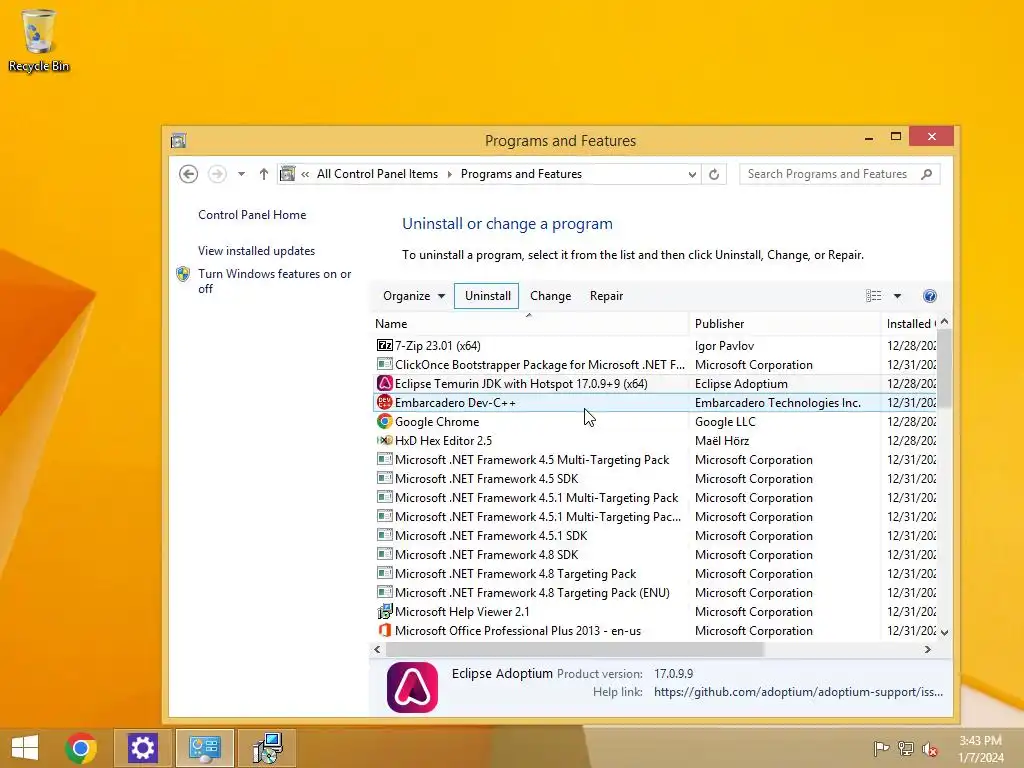Image resolution: width=1024 pixels, height=768 pixels.
Task: Click the taskbar clock showing 3:43 PM
Action: tap(981, 748)
